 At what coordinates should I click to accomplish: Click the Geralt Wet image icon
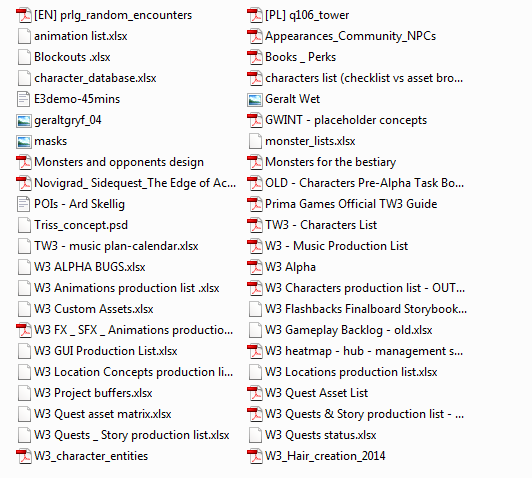255,99
